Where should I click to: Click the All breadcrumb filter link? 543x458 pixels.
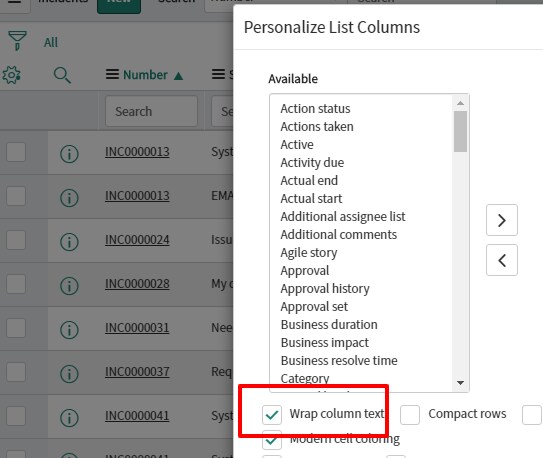click(51, 42)
